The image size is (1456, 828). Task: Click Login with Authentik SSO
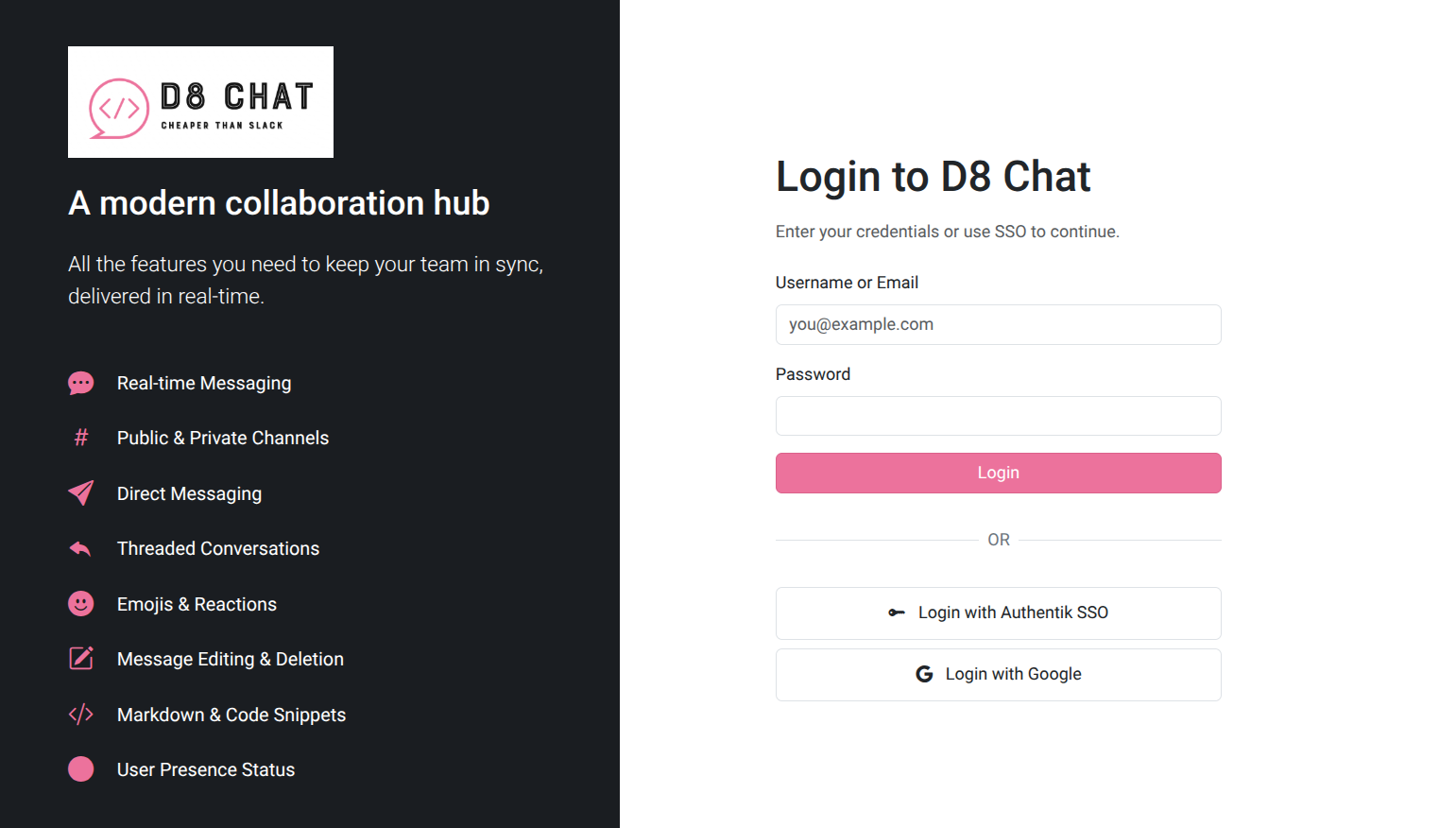click(x=998, y=612)
